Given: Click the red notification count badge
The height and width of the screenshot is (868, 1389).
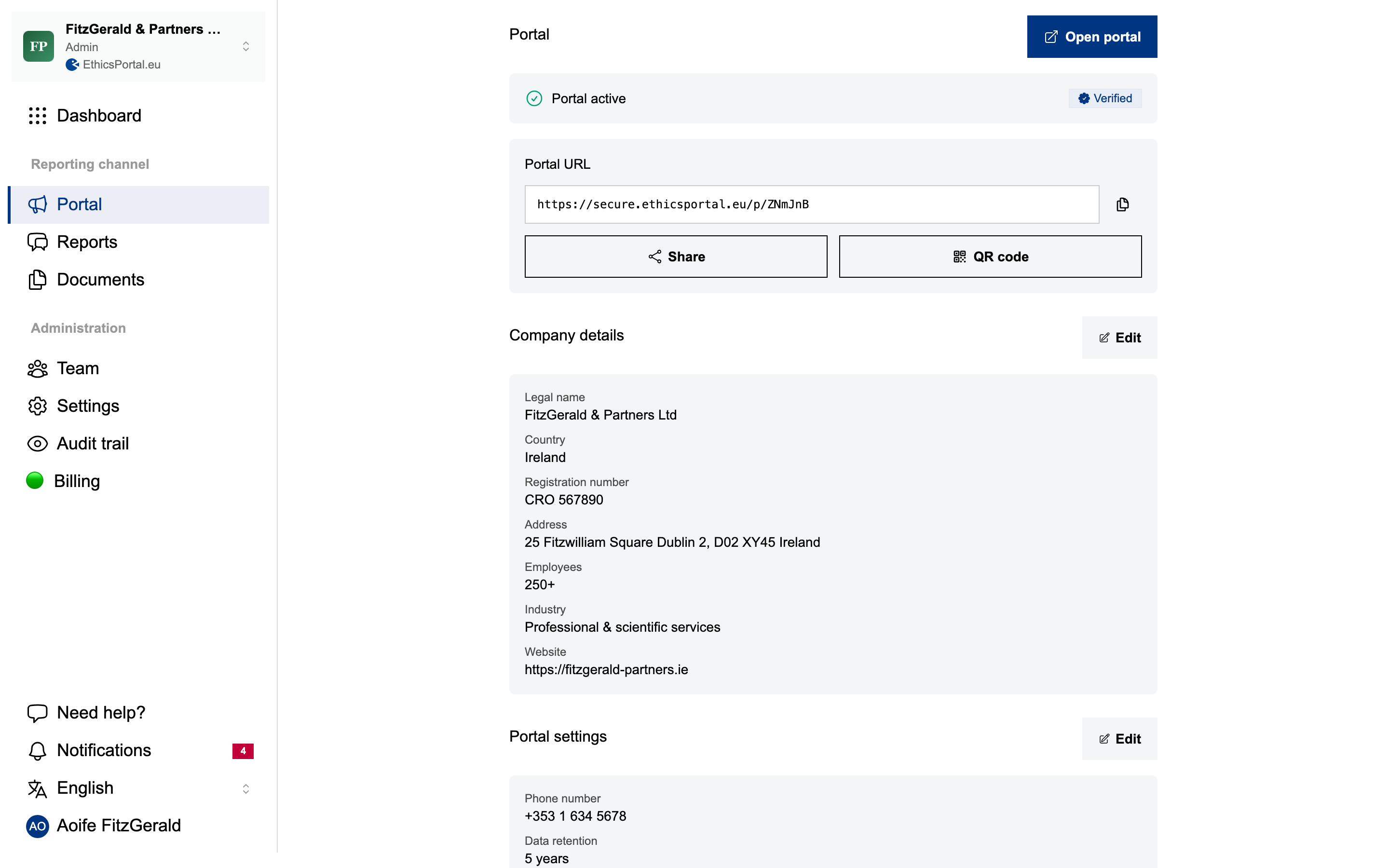Looking at the screenshot, I should point(243,751).
